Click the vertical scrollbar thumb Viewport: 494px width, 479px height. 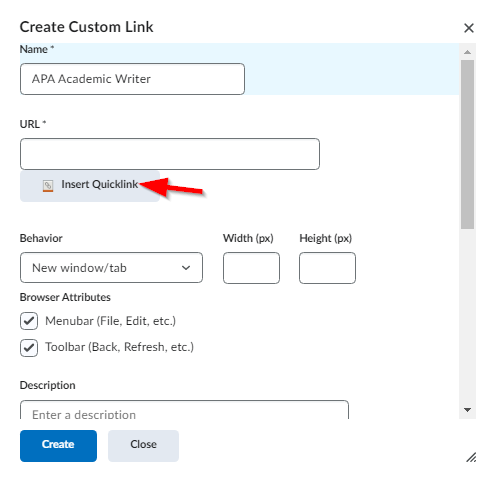pyautogui.click(x=467, y=144)
